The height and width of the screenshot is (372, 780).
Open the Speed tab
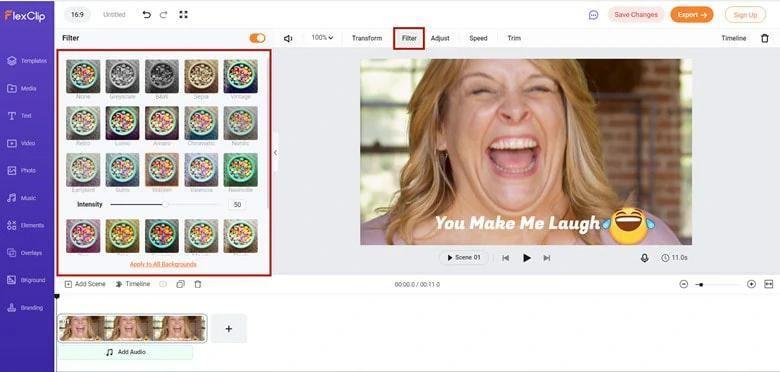[478, 38]
